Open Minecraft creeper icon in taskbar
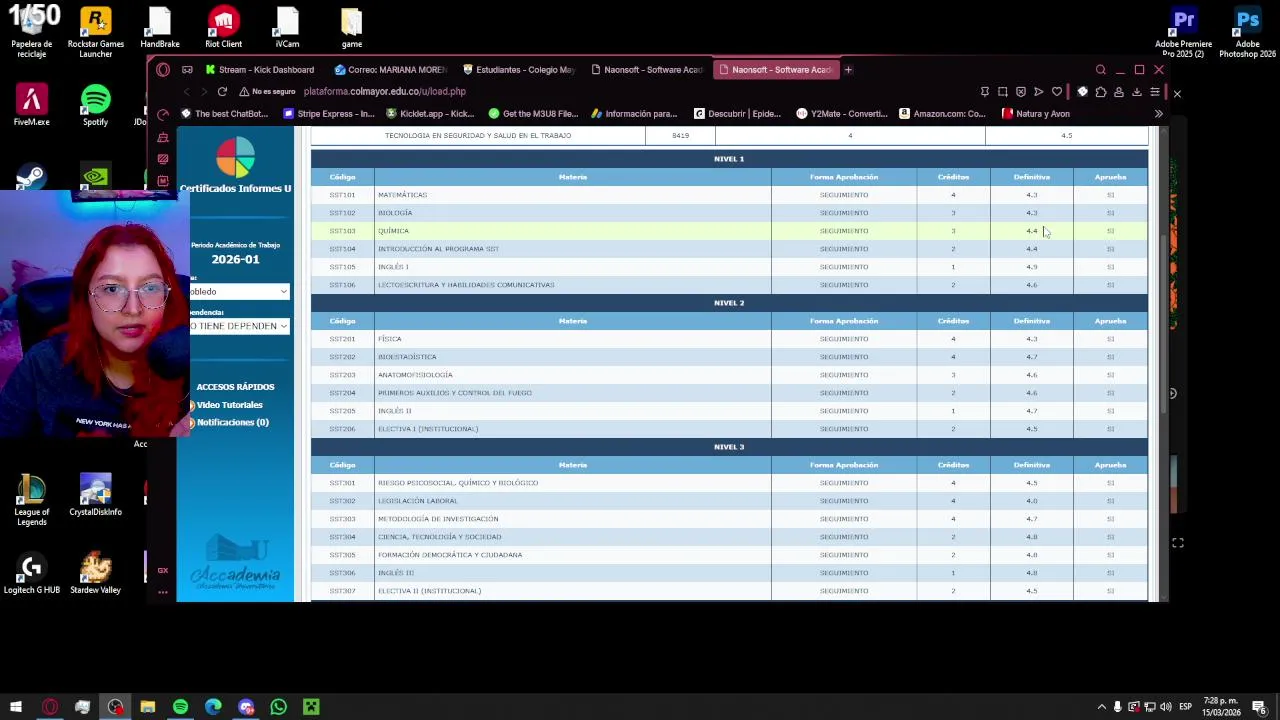This screenshot has height=720, width=1280. 311,707
